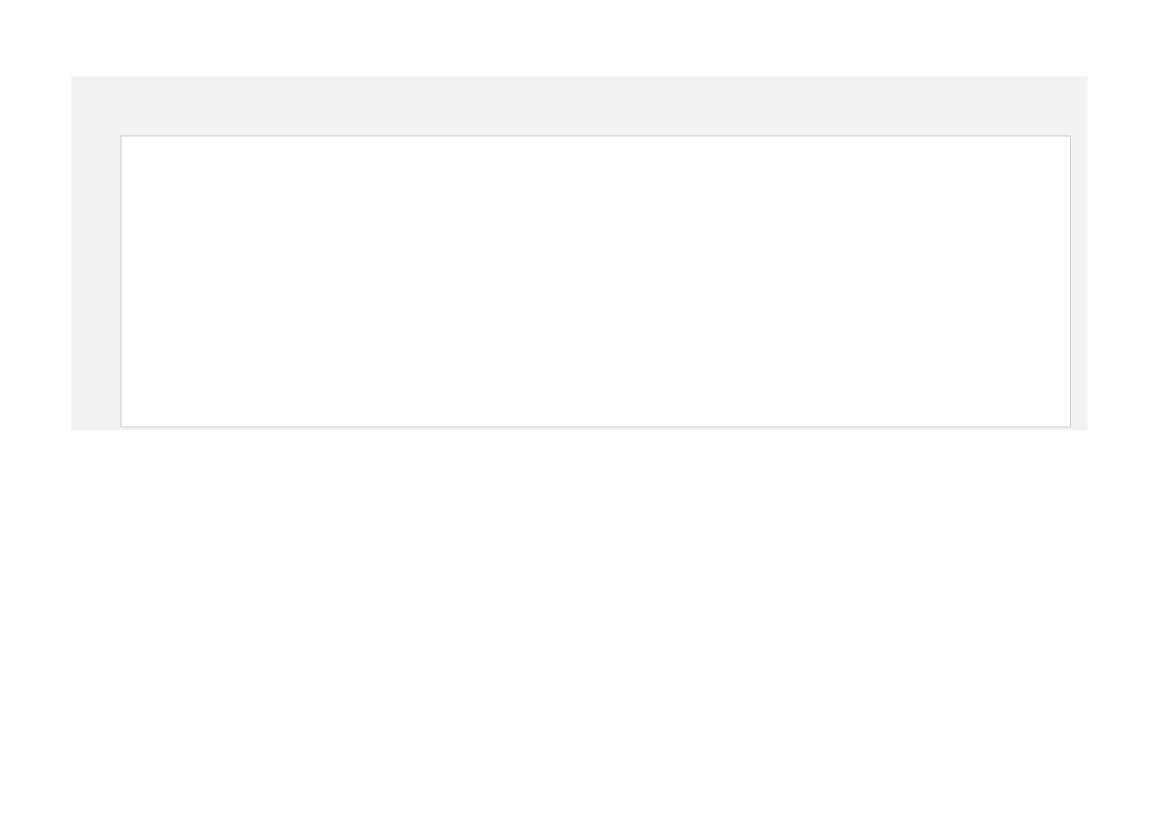Click the right border of the white box
This screenshot has width=1169, height=827.
(1071, 281)
